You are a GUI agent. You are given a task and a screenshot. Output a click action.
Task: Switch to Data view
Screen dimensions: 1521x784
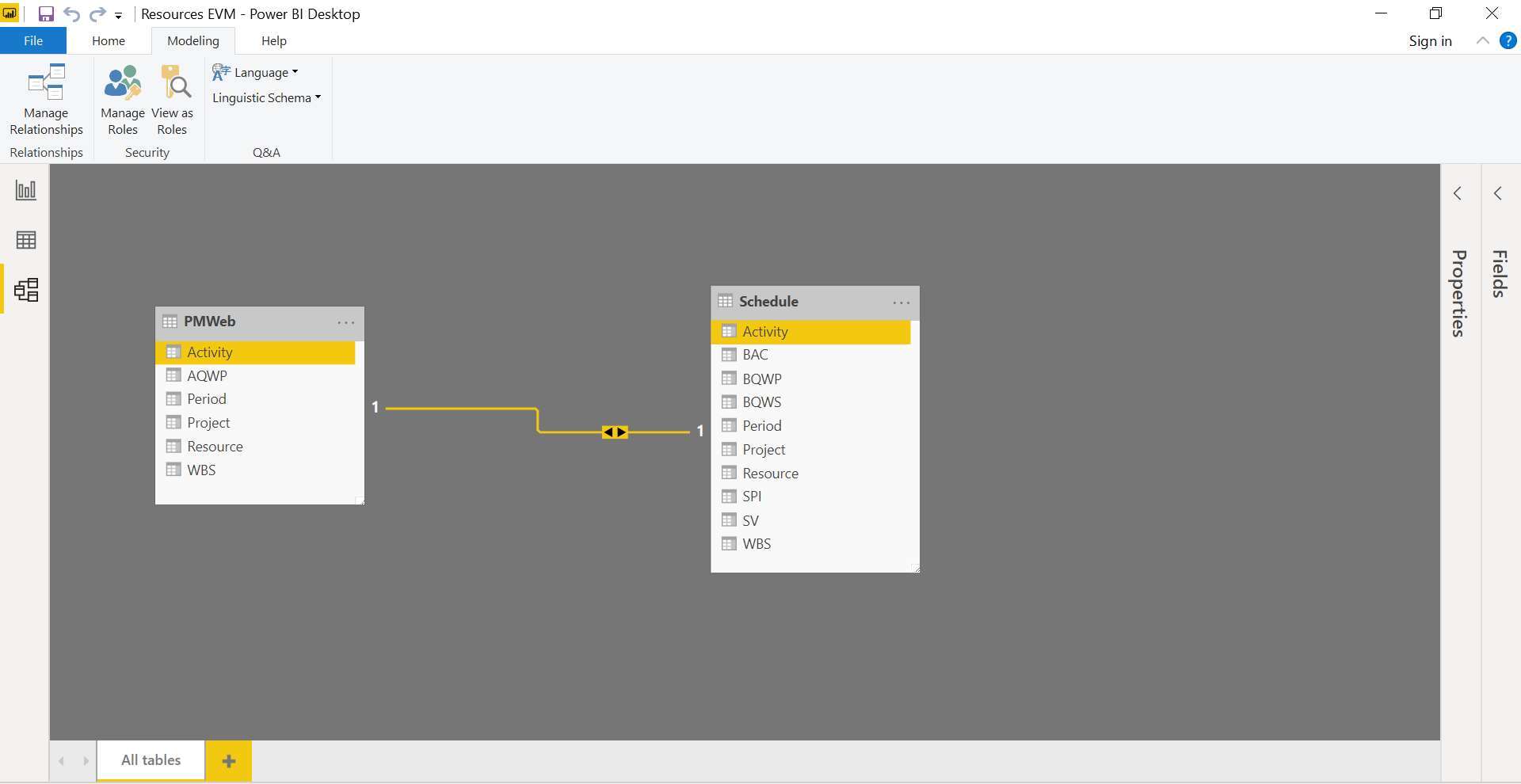coord(26,240)
